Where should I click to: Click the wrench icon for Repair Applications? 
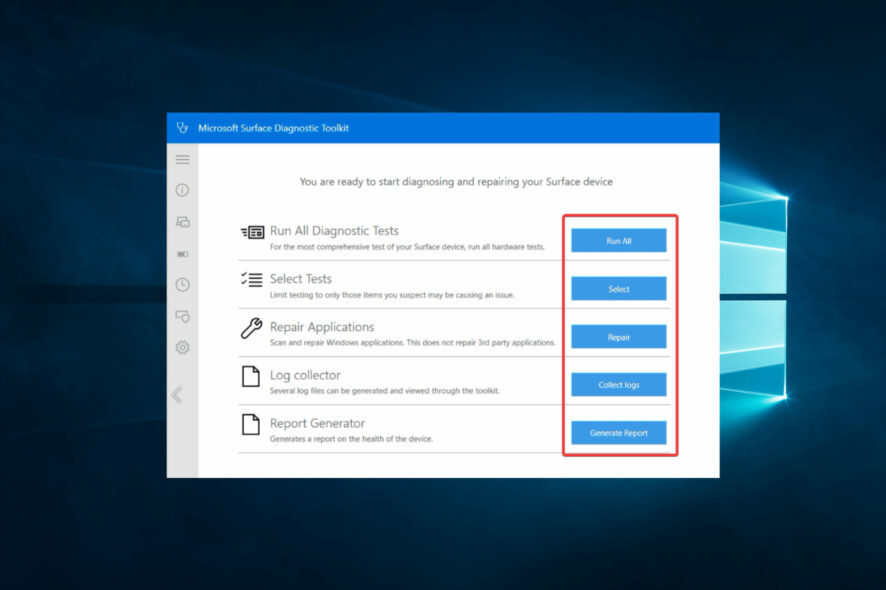(251, 328)
